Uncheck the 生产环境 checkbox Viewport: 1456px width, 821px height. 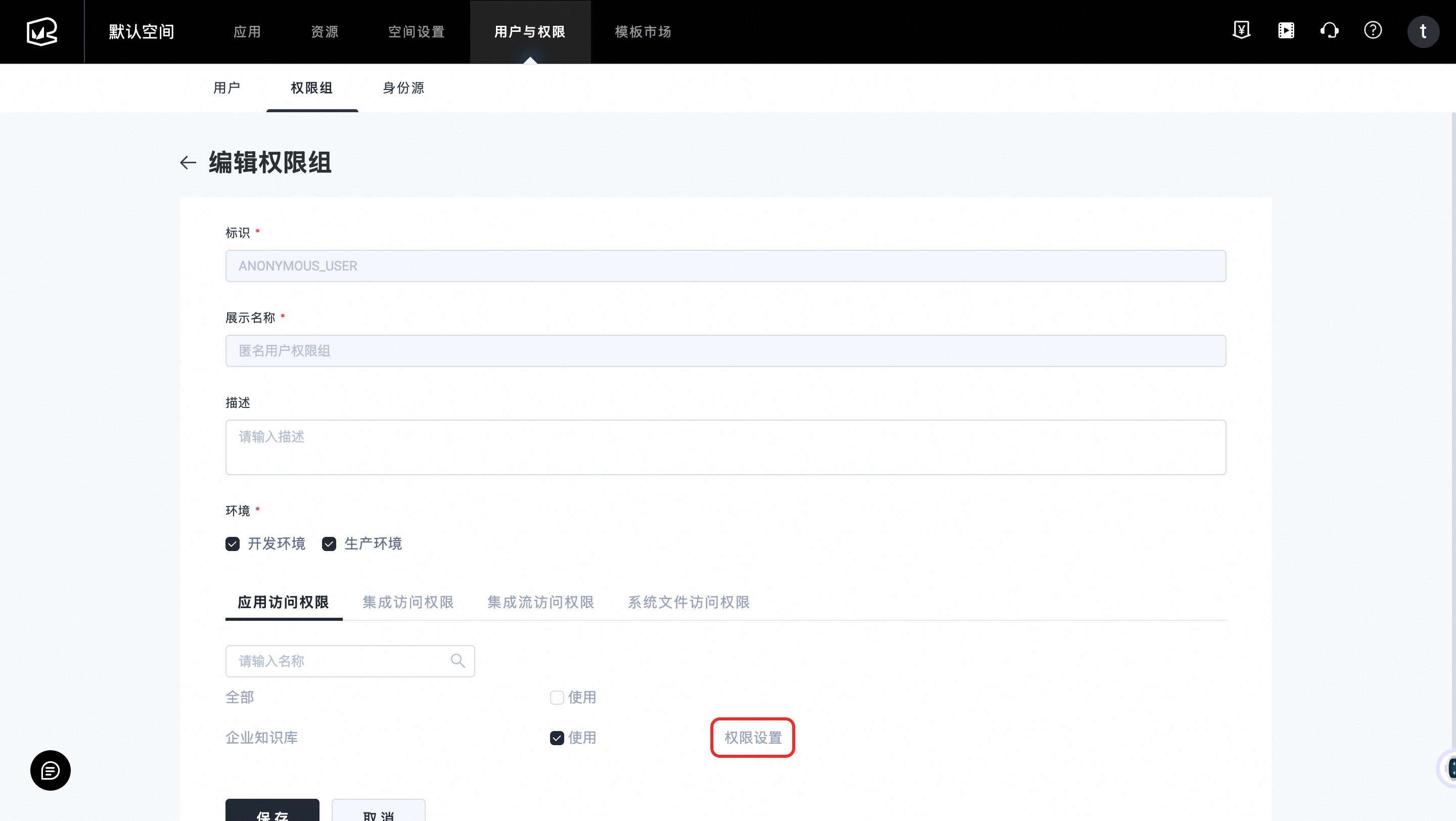click(x=329, y=544)
